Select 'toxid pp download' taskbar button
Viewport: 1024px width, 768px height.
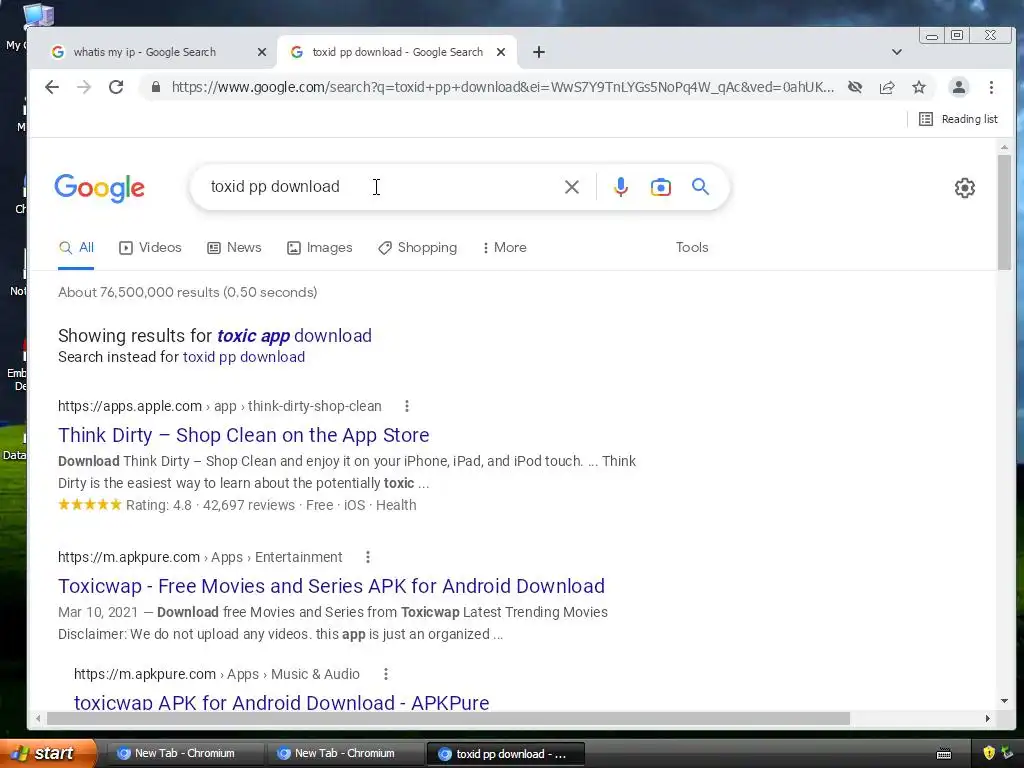tap(505, 754)
